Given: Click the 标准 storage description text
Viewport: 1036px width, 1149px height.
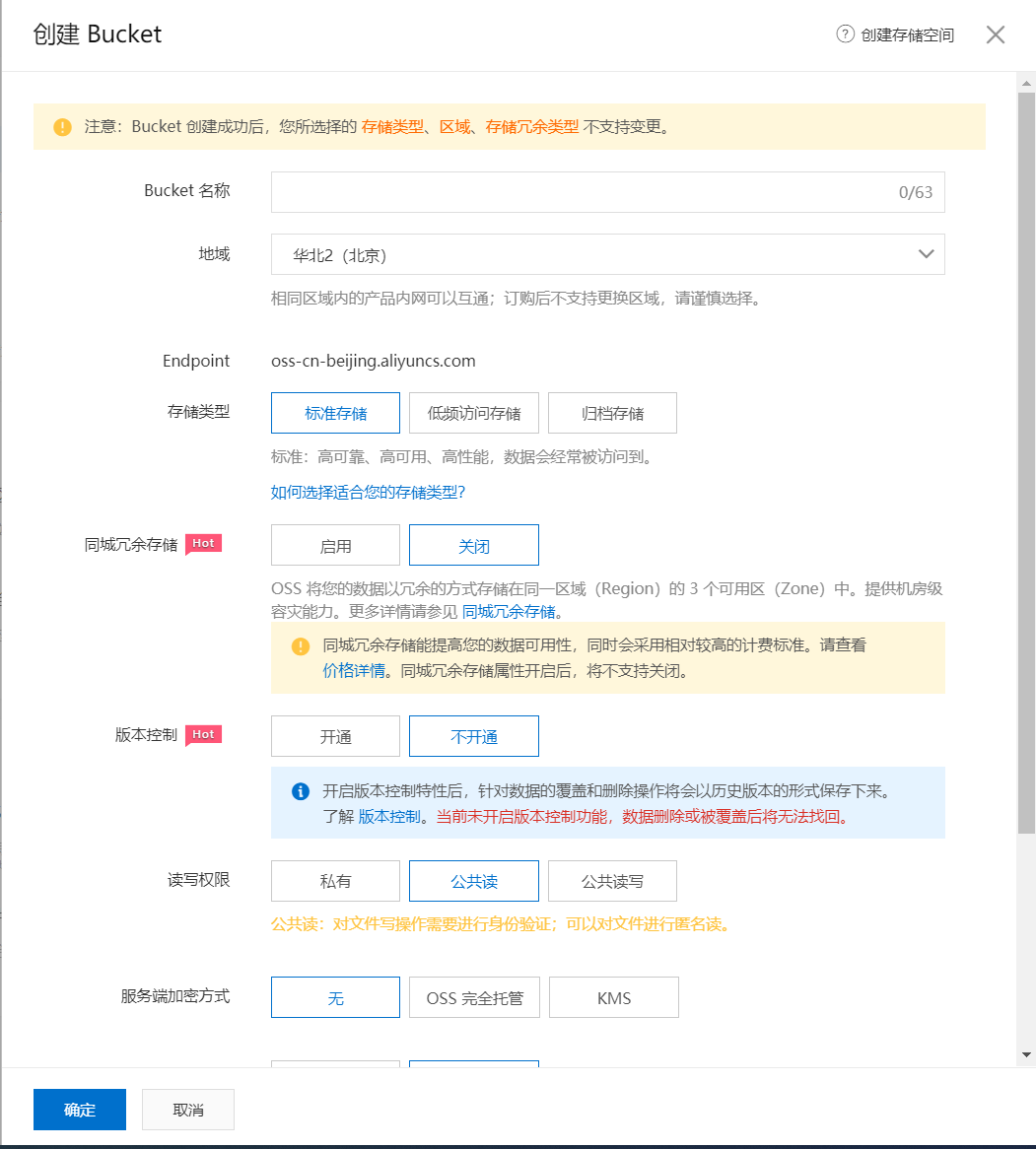Looking at the screenshot, I should pos(463,457).
